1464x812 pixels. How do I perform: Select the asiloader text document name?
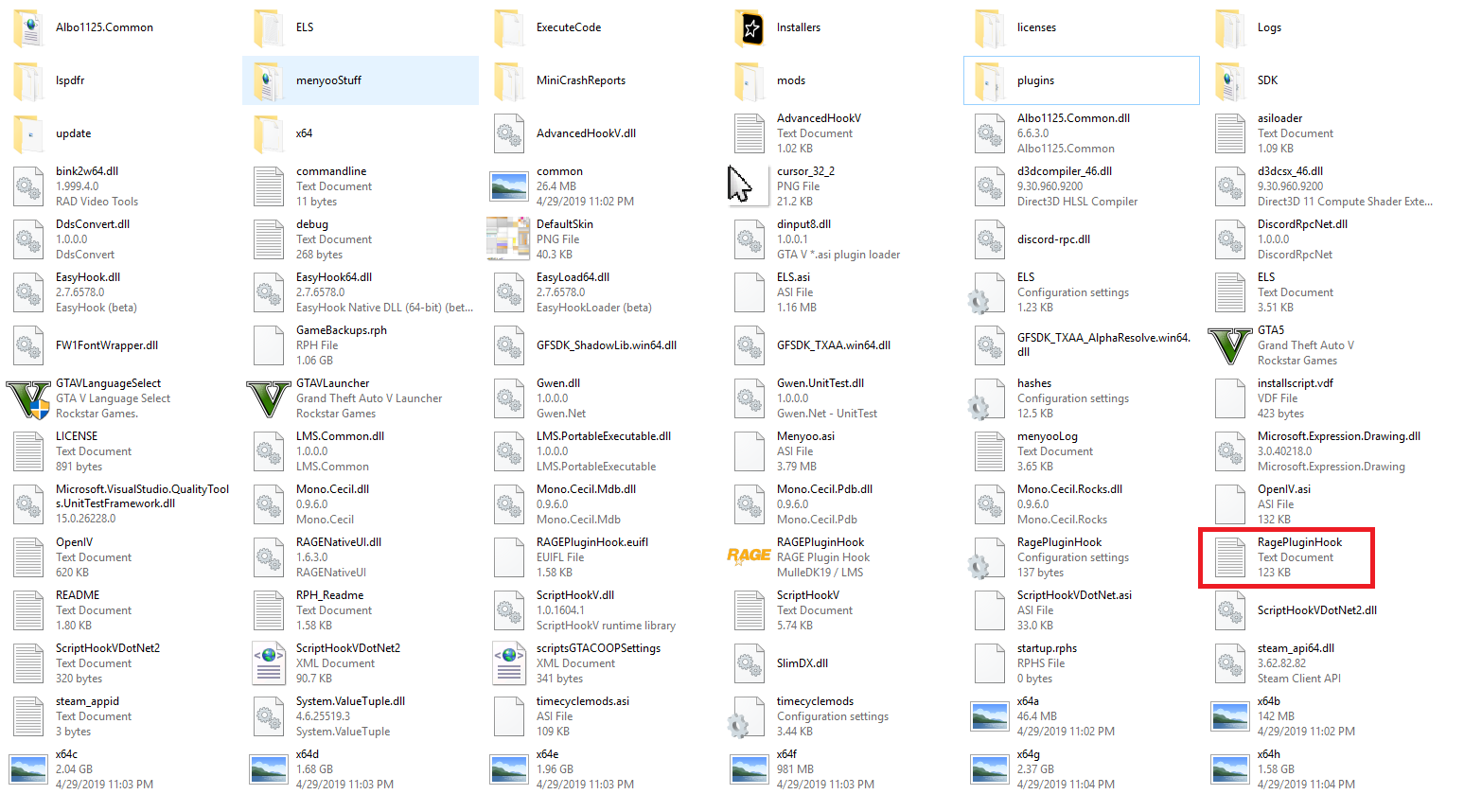pos(1279,118)
